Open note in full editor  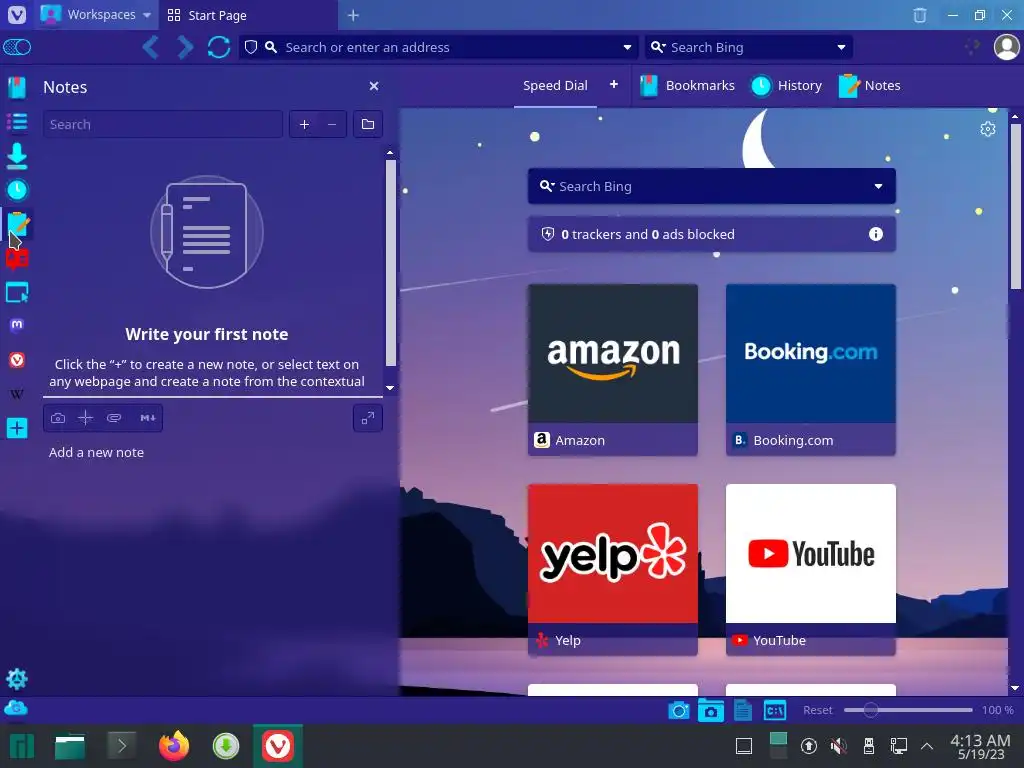coord(368,418)
